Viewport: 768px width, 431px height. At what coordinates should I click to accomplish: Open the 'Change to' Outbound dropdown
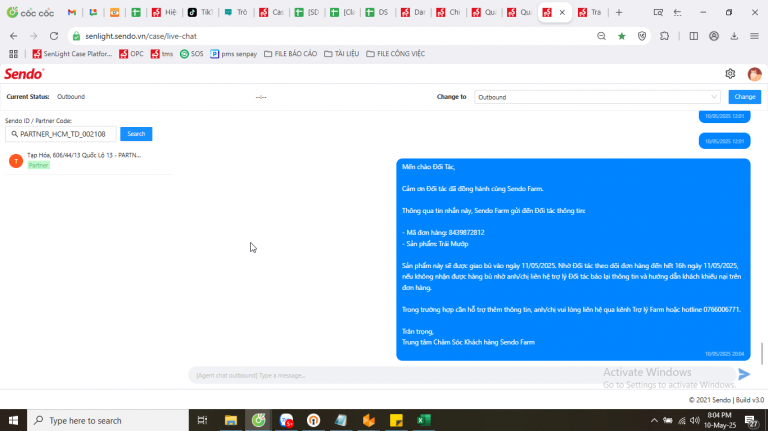[597, 97]
